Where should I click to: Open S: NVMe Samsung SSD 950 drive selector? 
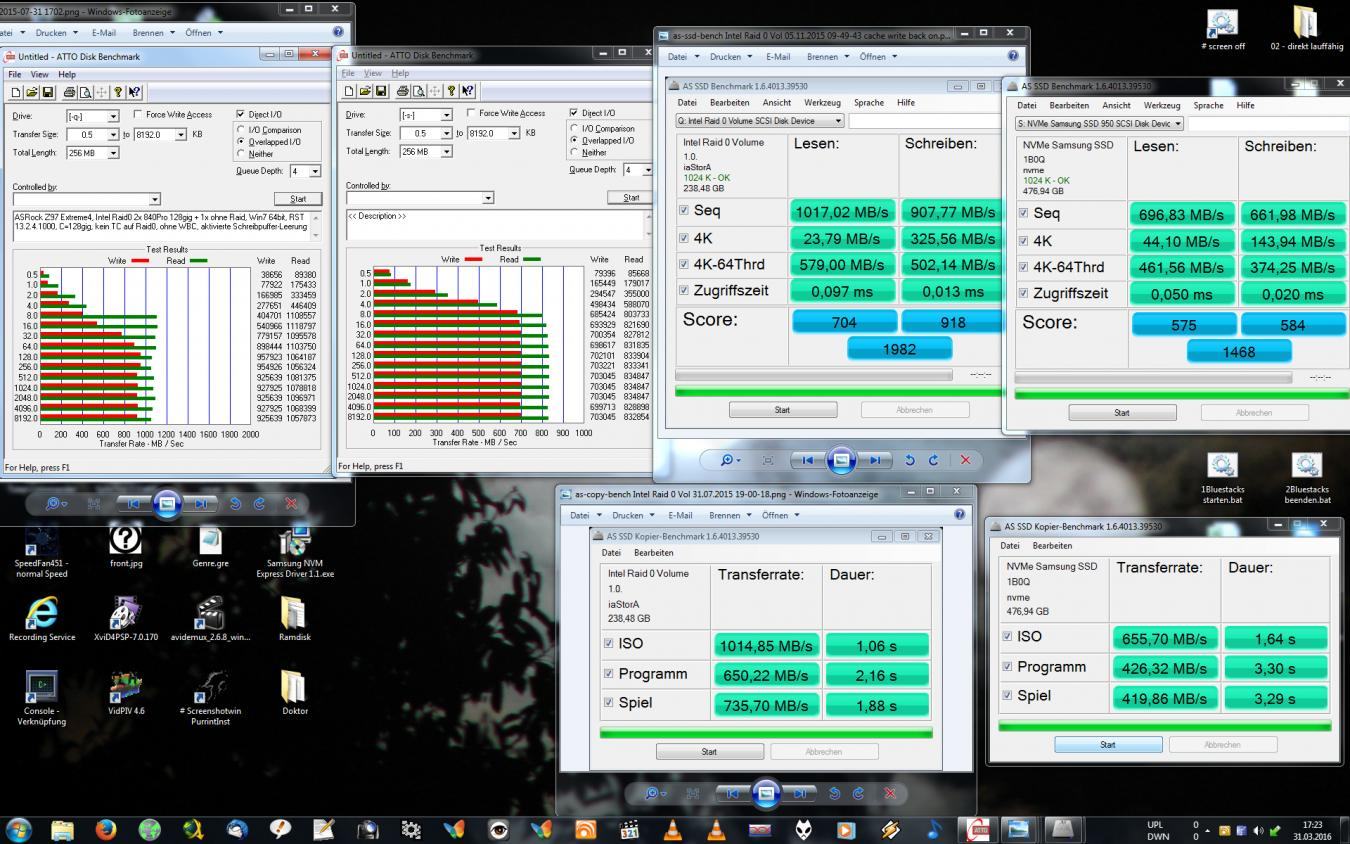coord(1099,124)
